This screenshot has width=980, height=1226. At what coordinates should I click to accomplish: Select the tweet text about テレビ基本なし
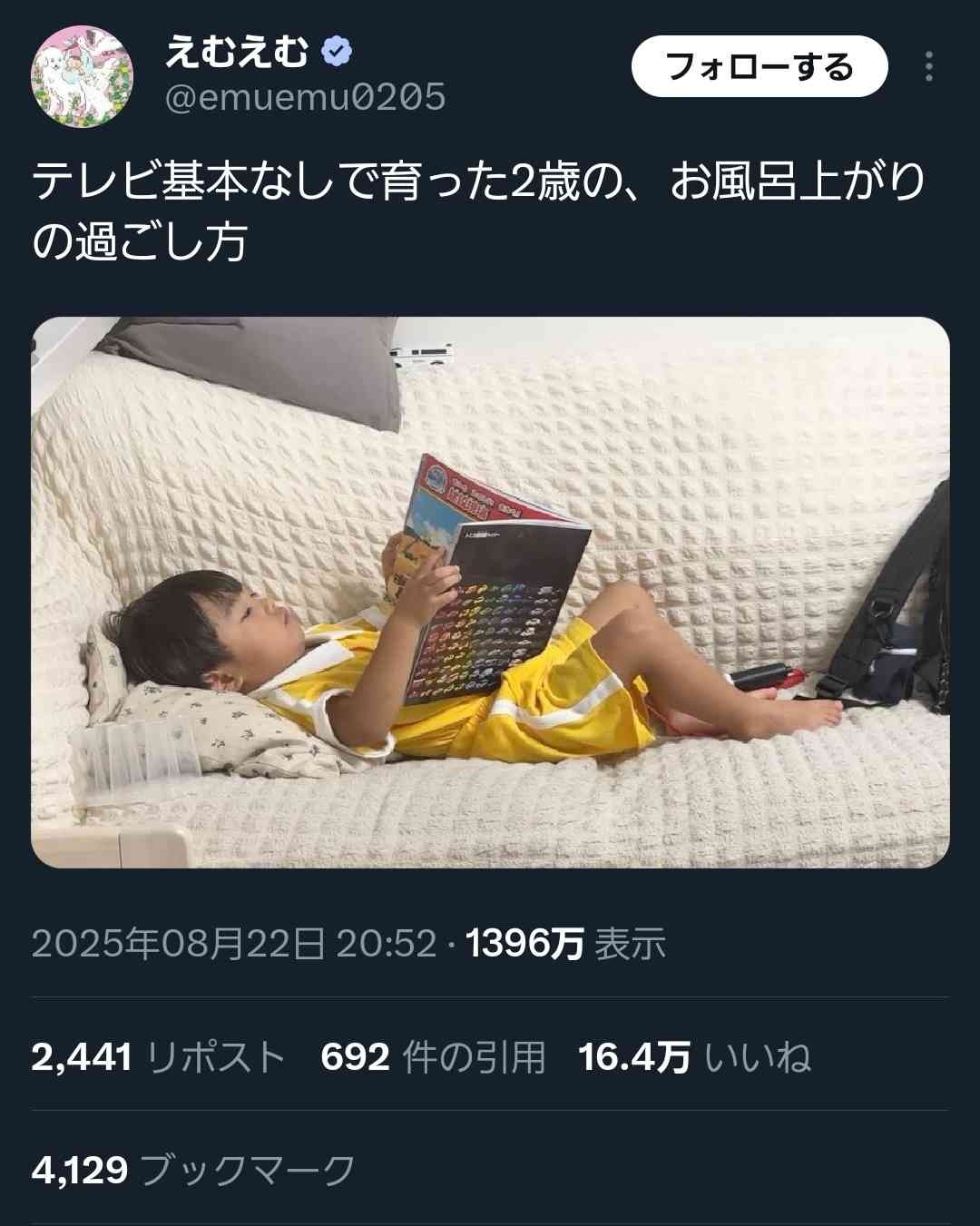pyautogui.click(x=479, y=211)
